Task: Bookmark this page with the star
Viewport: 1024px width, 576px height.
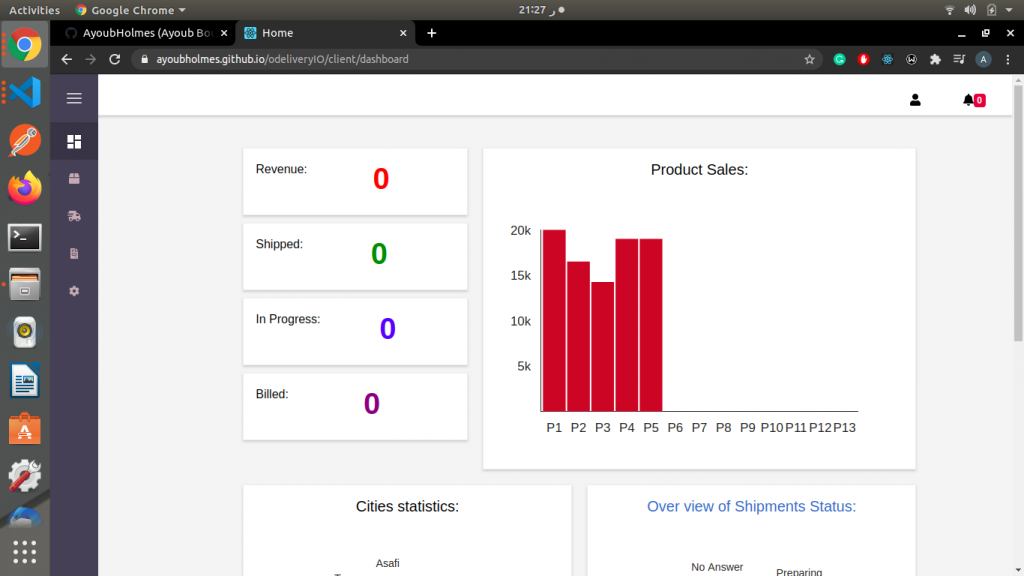Action: 810,59
